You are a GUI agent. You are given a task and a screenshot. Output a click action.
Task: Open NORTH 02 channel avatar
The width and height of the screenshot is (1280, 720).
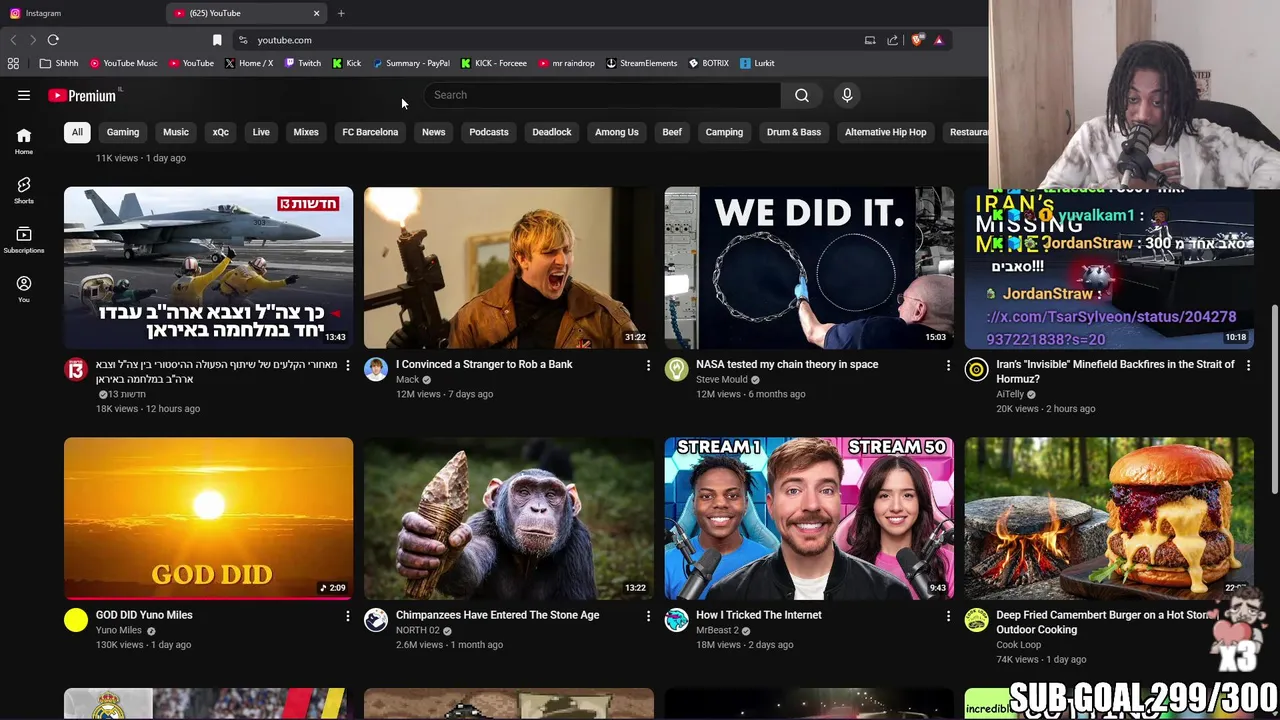[376, 620]
